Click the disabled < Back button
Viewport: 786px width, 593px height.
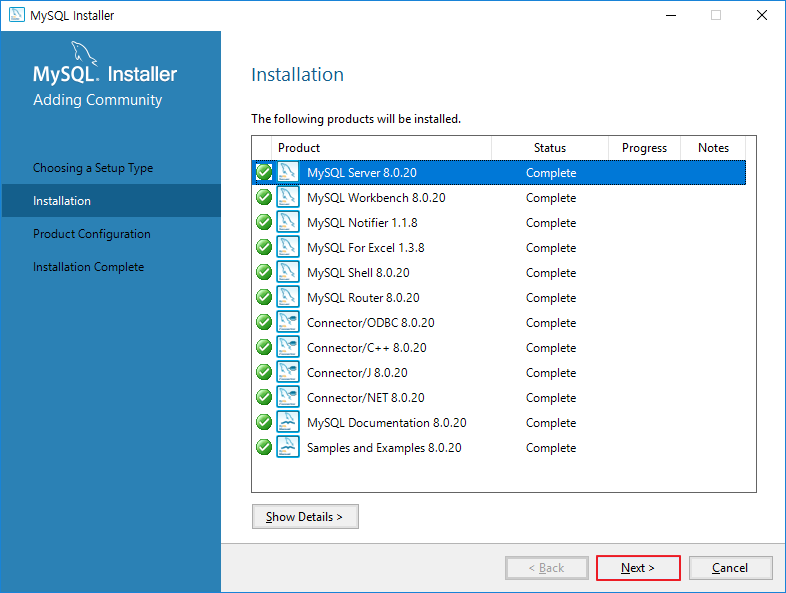click(x=547, y=568)
